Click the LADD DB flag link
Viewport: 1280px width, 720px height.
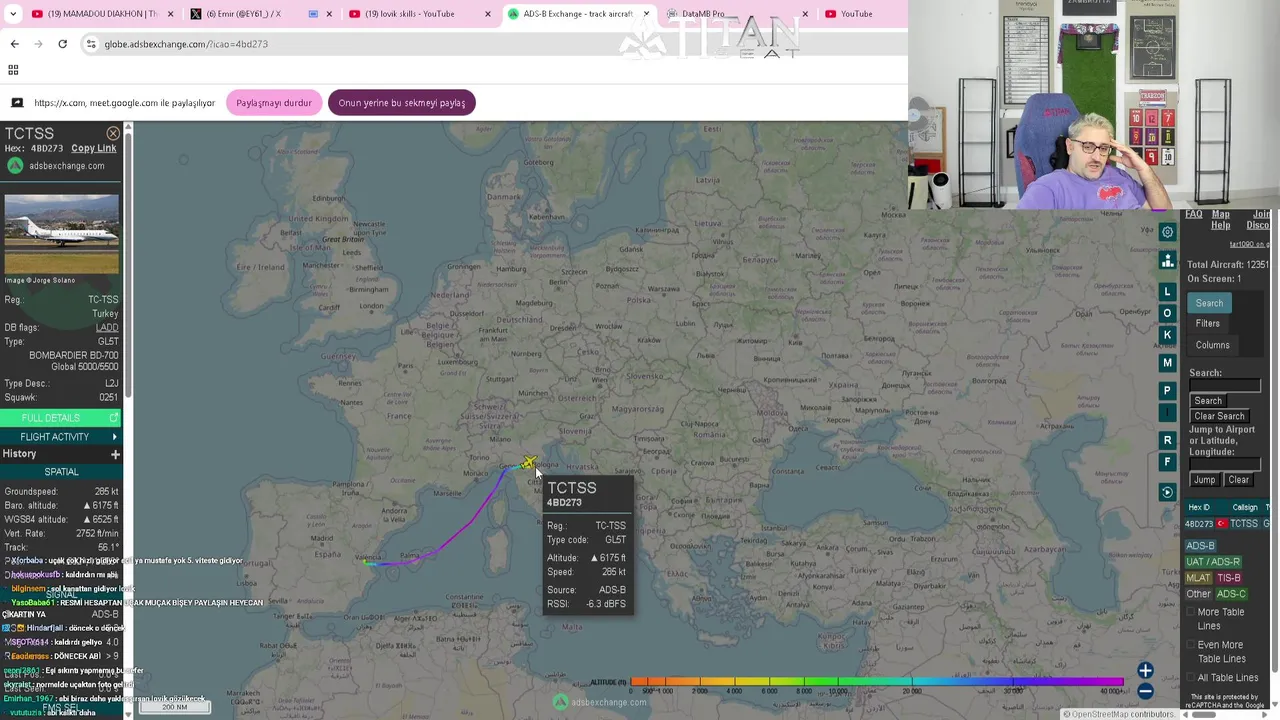pos(107,328)
